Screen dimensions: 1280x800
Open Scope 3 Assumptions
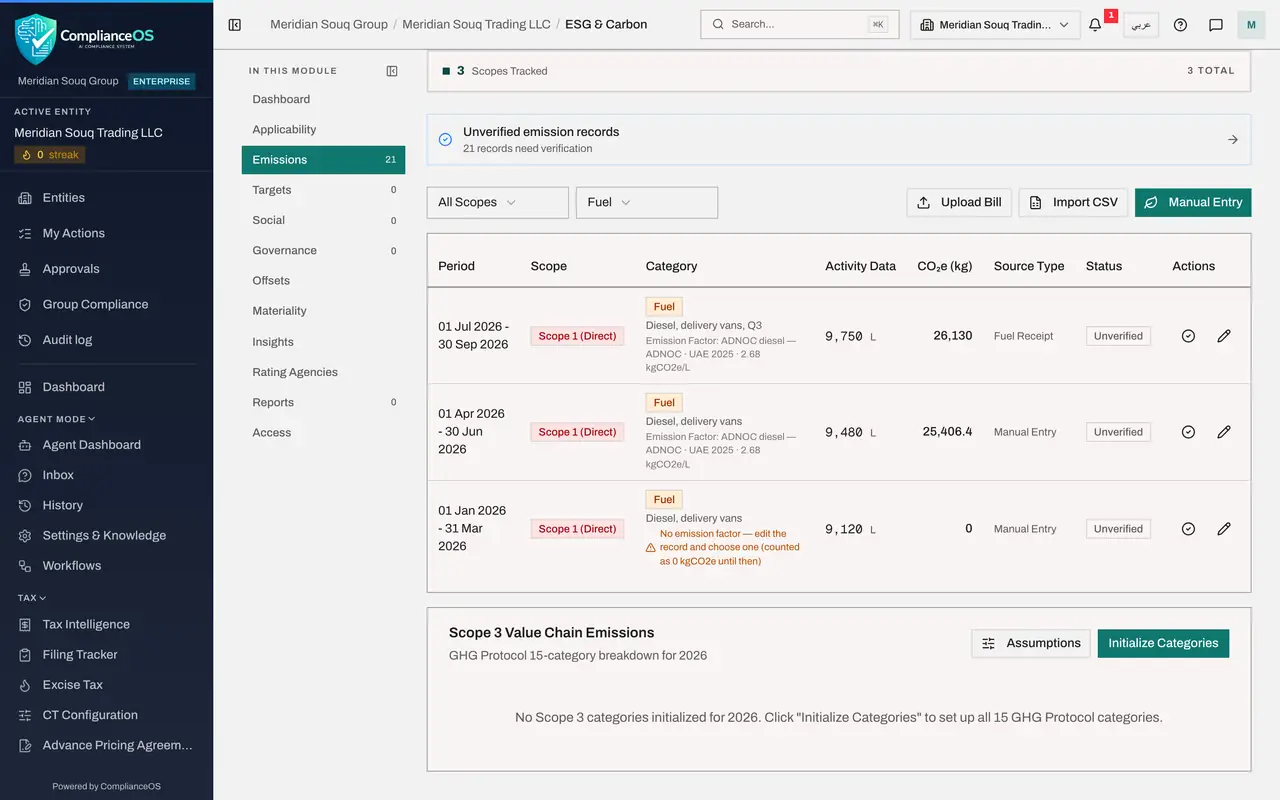coord(1031,643)
